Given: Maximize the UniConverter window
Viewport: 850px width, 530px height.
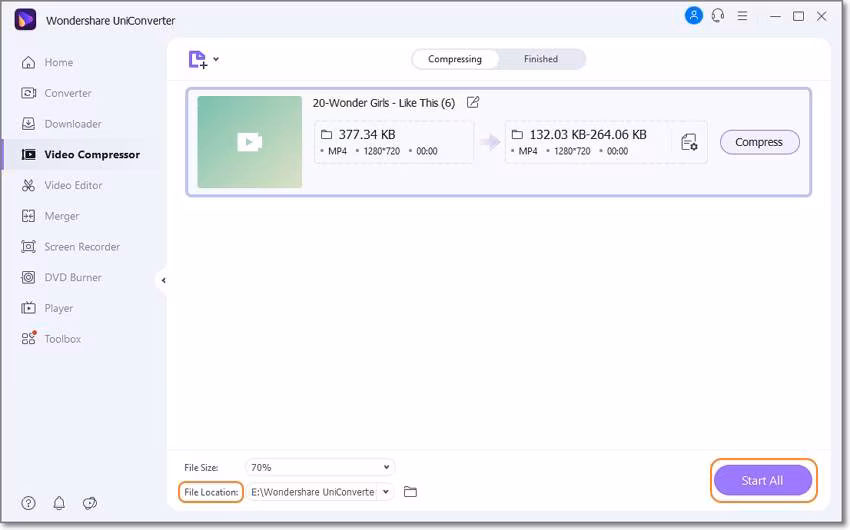Looking at the screenshot, I should click(799, 16).
